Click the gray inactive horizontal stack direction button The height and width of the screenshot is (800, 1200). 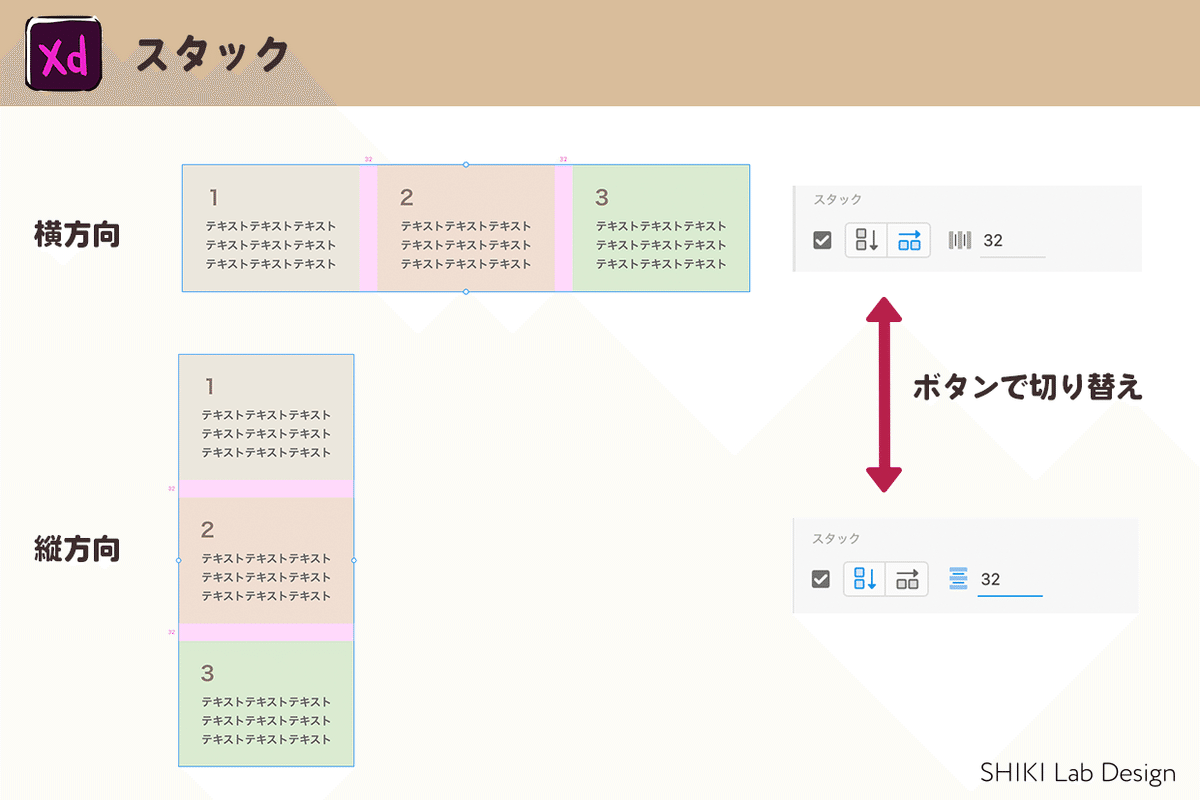[x=907, y=579]
